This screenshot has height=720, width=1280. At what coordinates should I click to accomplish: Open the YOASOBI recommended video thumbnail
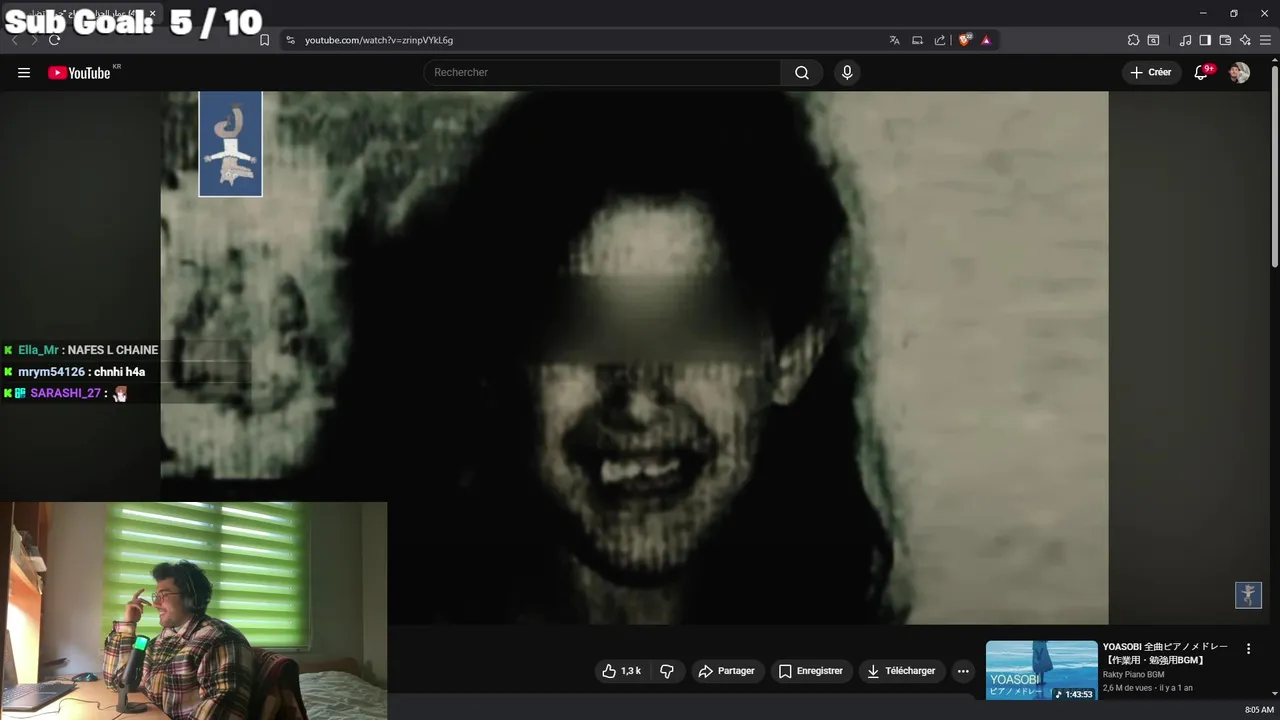click(x=1041, y=670)
